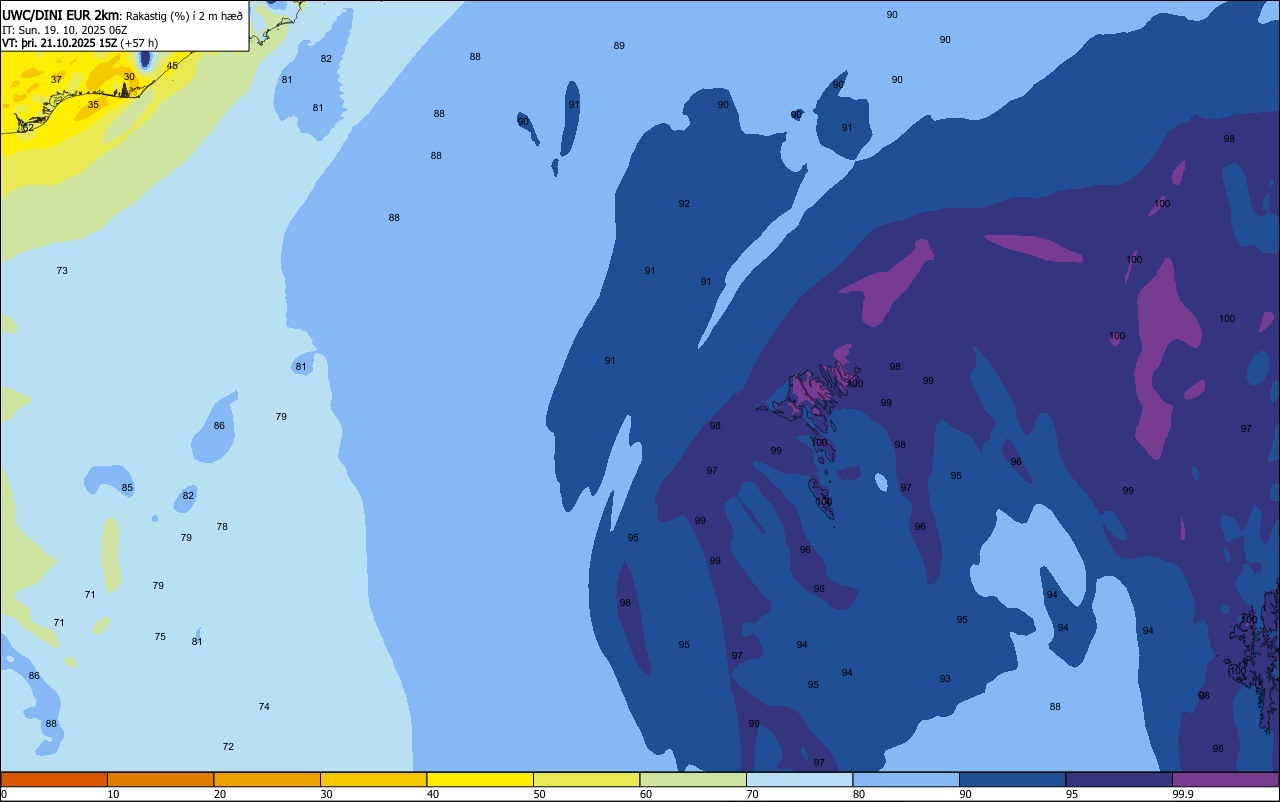Pick the 40–50 bright yellow legend swatch

pyautogui.click(x=480, y=779)
